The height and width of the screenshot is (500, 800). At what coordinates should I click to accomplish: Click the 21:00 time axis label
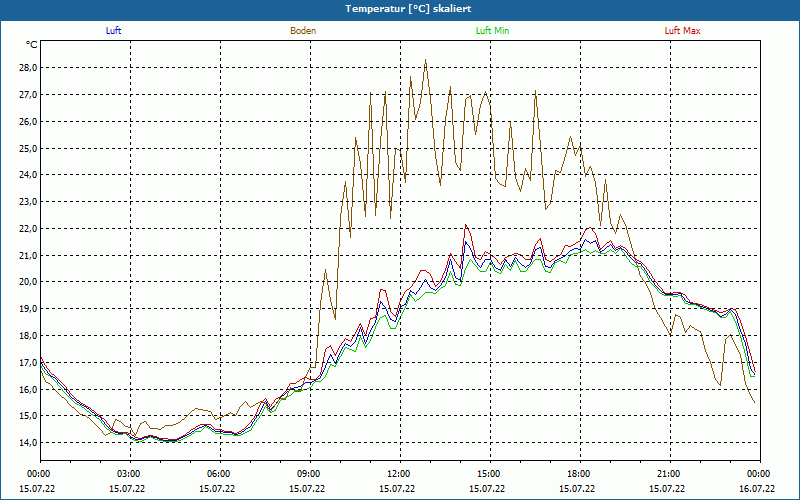click(x=669, y=474)
